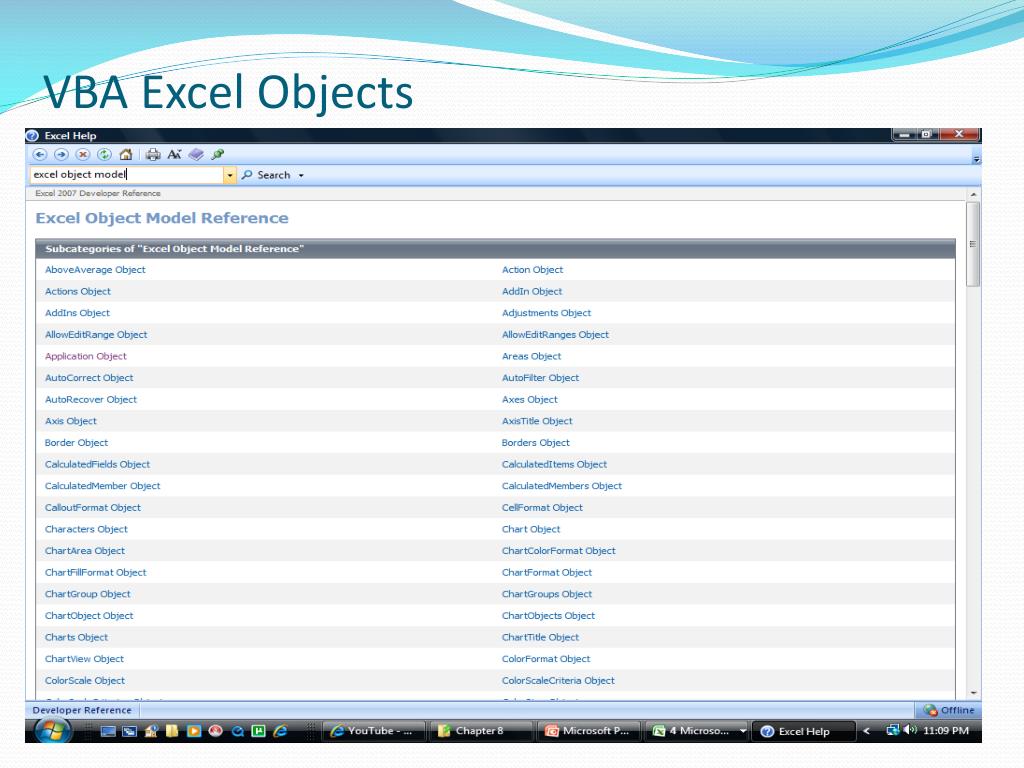Switch to the YouTube taskbar window
Viewport: 1024px width, 768px height.
click(x=374, y=731)
